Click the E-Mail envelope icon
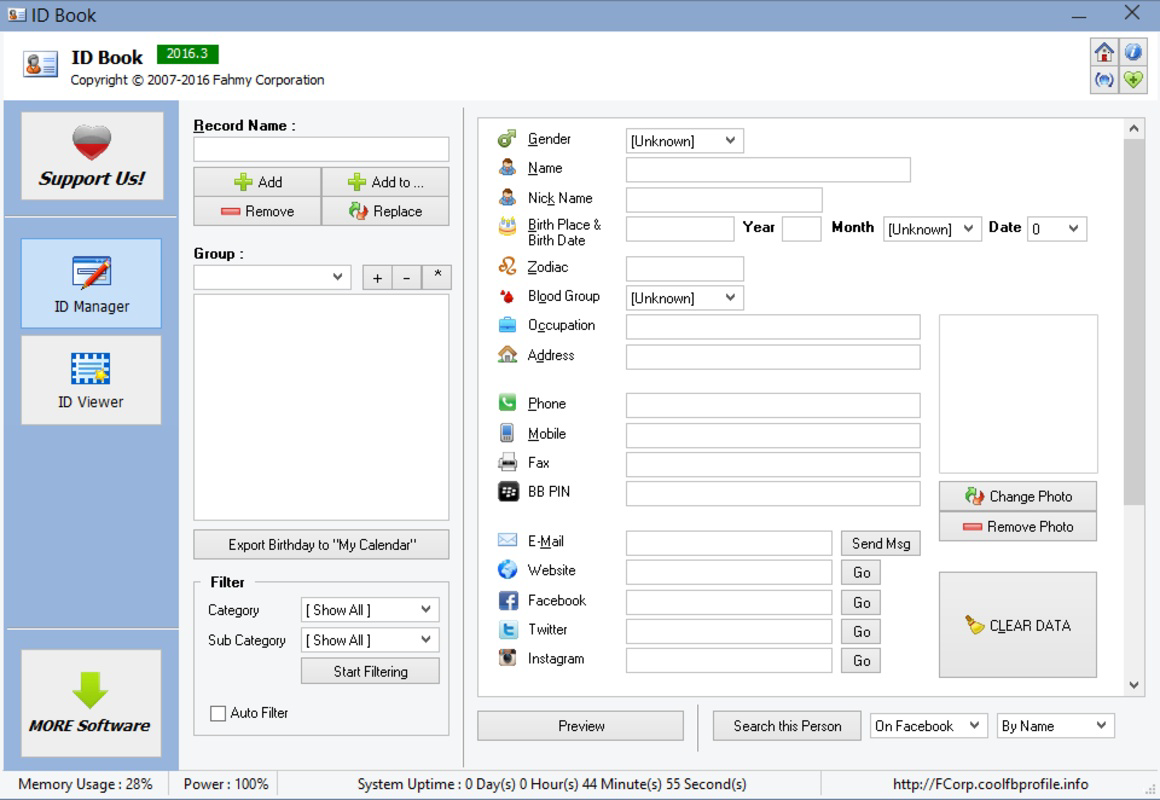 [x=508, y=540]
